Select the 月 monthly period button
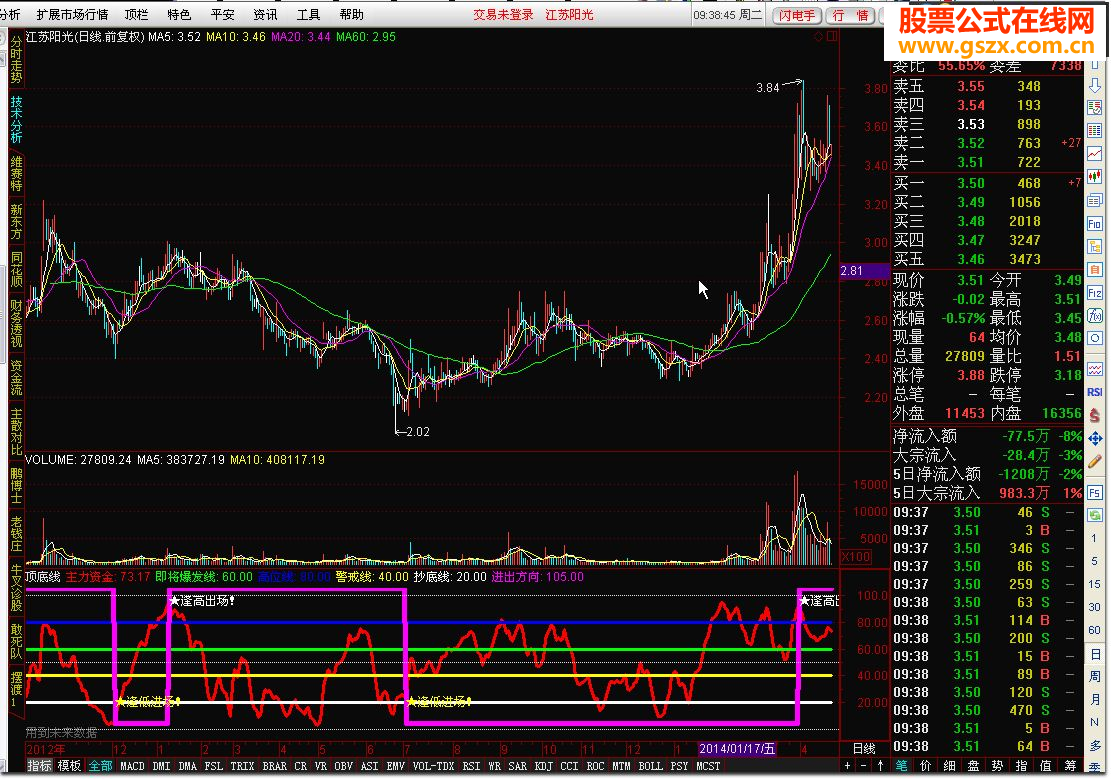This screenshot has width=1111, height=779. pyautogui.click(x=1095, y=700)
